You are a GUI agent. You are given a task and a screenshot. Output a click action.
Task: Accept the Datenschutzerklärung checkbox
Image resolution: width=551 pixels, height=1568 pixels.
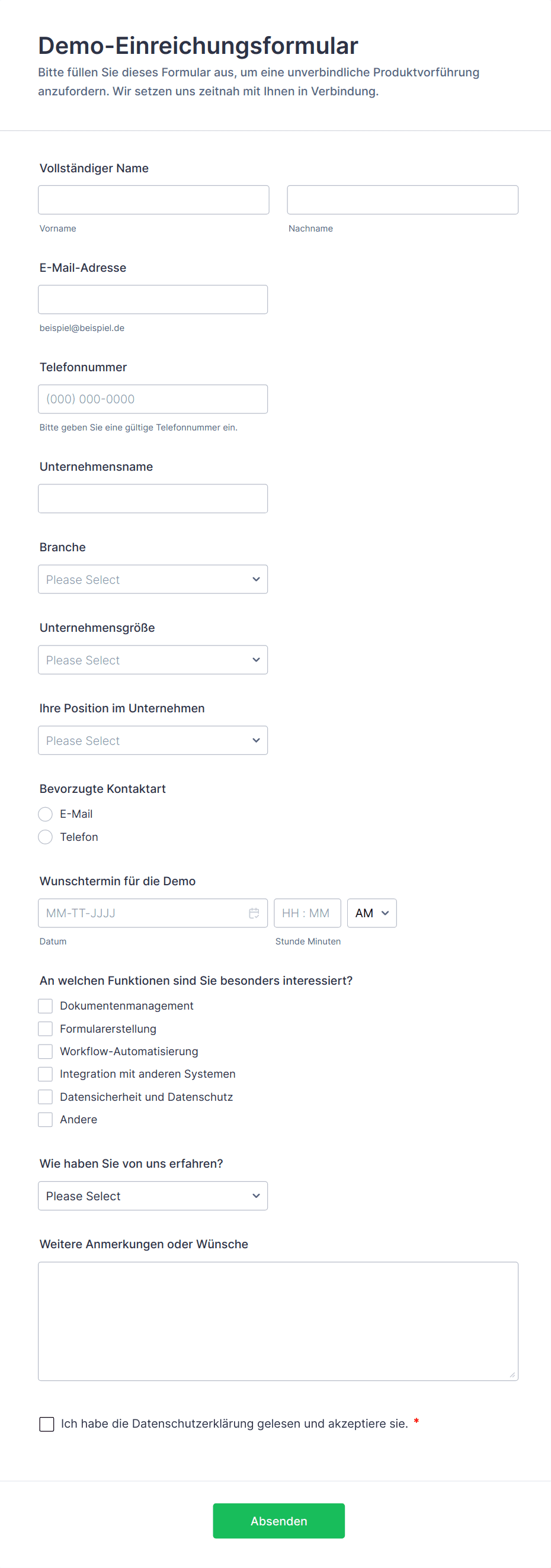(47, 1424)
